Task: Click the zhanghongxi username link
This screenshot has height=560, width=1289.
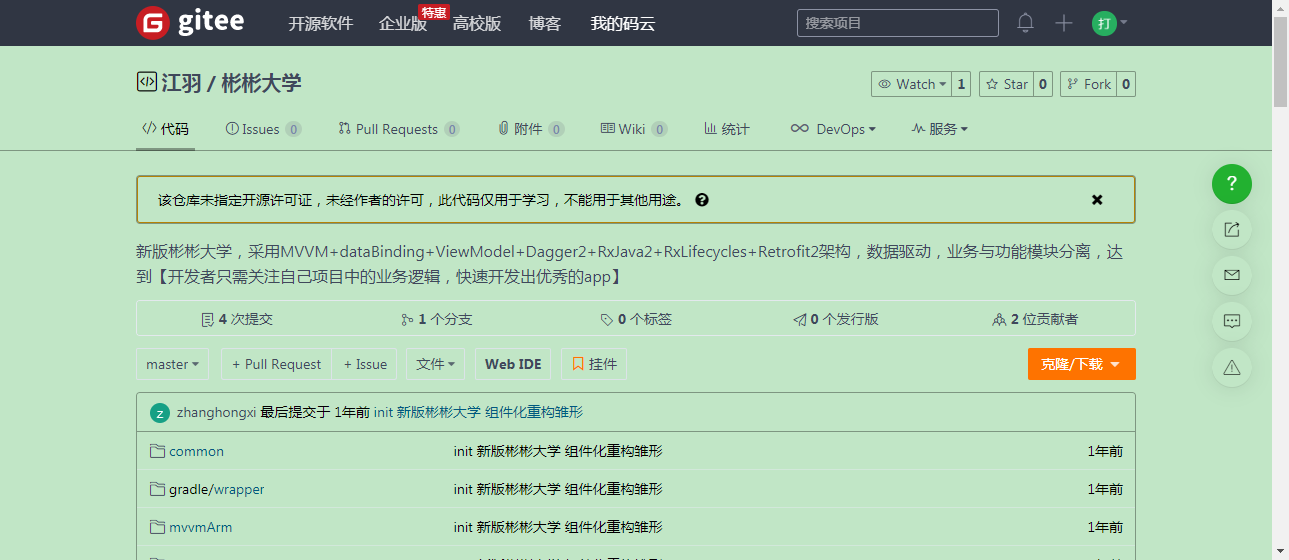Action: point(216,412)
